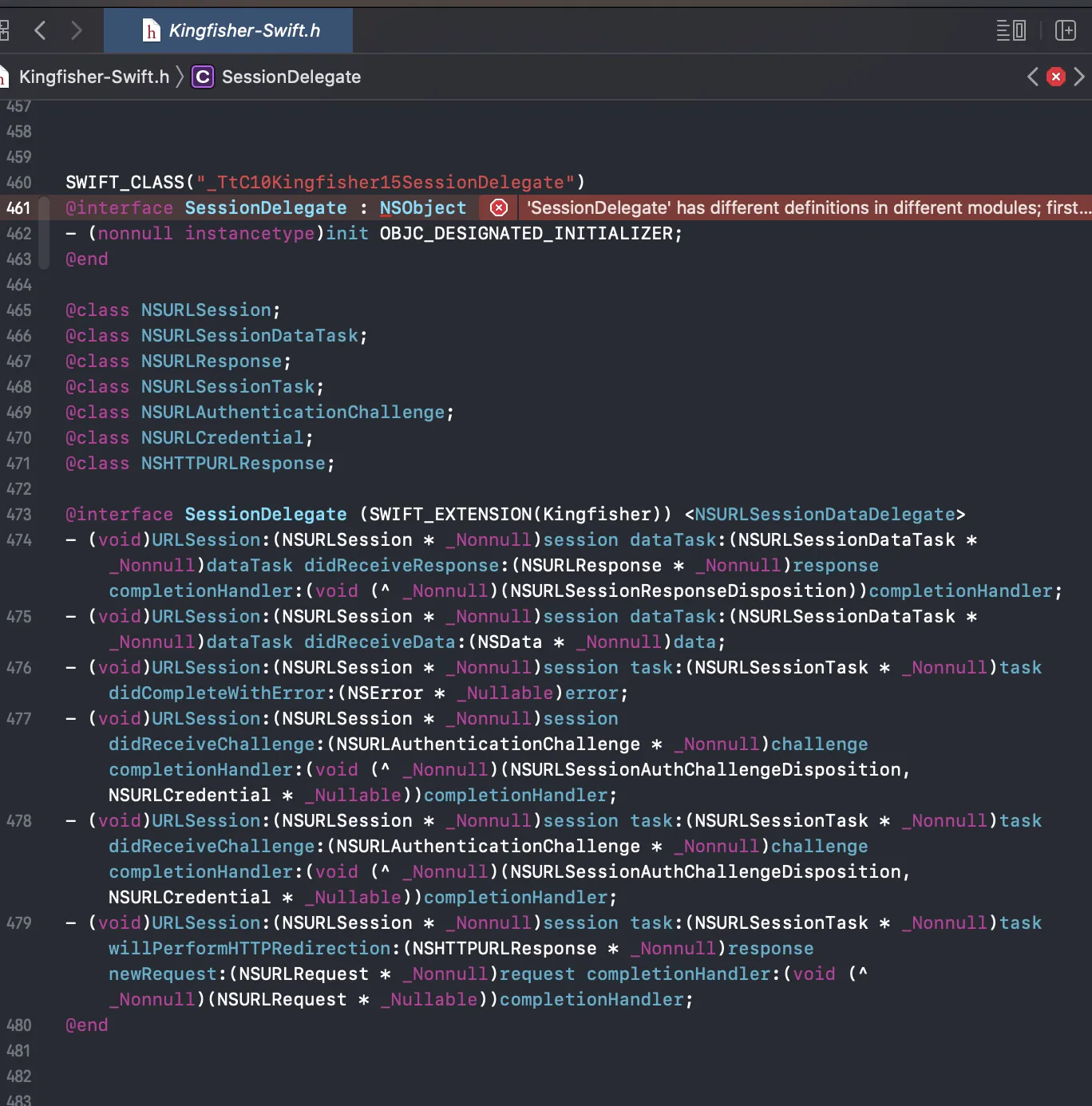Click the "_TtC10Kingfisher15SessionDelegate" string

[x=385, y=183]
